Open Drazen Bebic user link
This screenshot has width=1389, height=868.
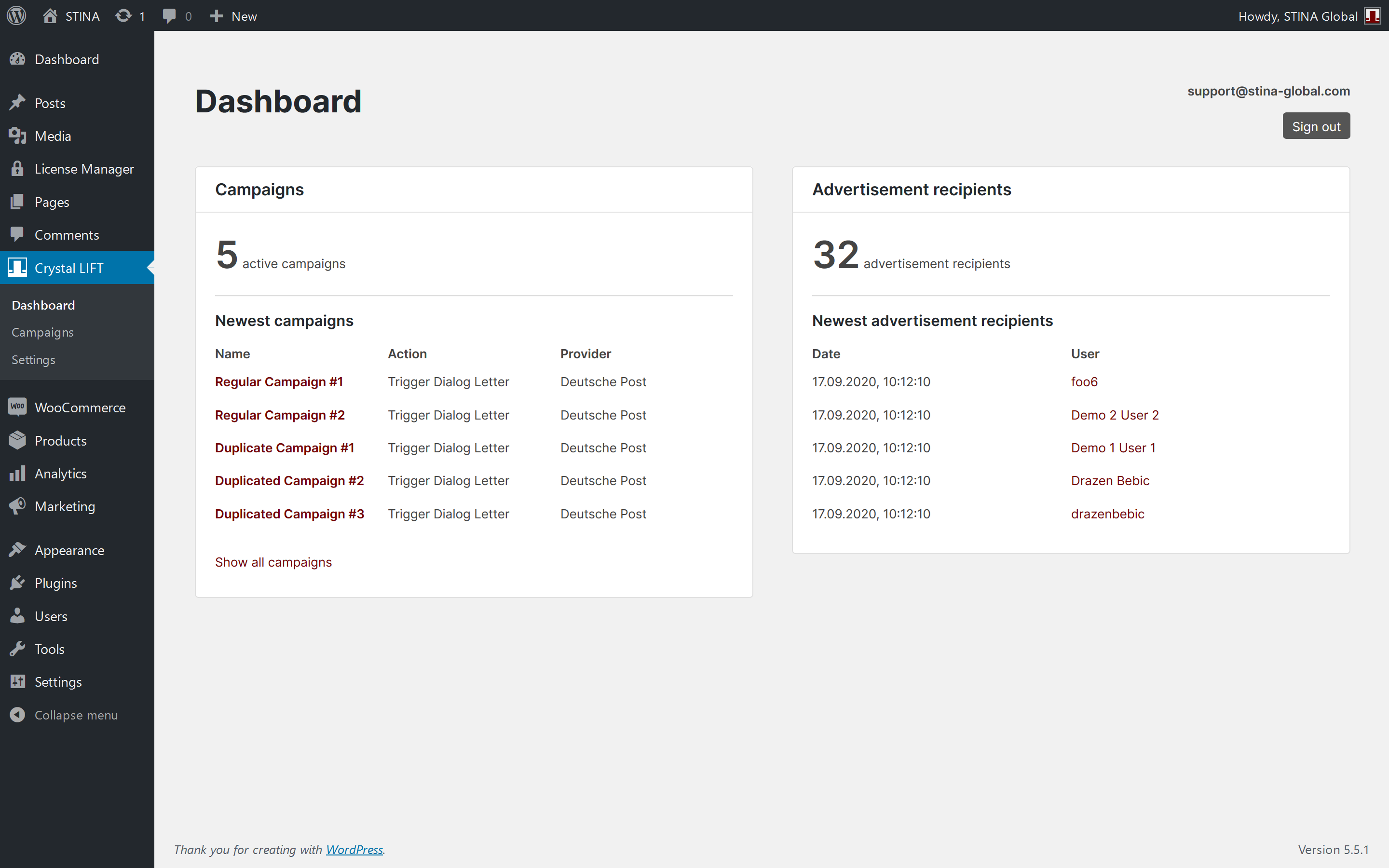1110,480
